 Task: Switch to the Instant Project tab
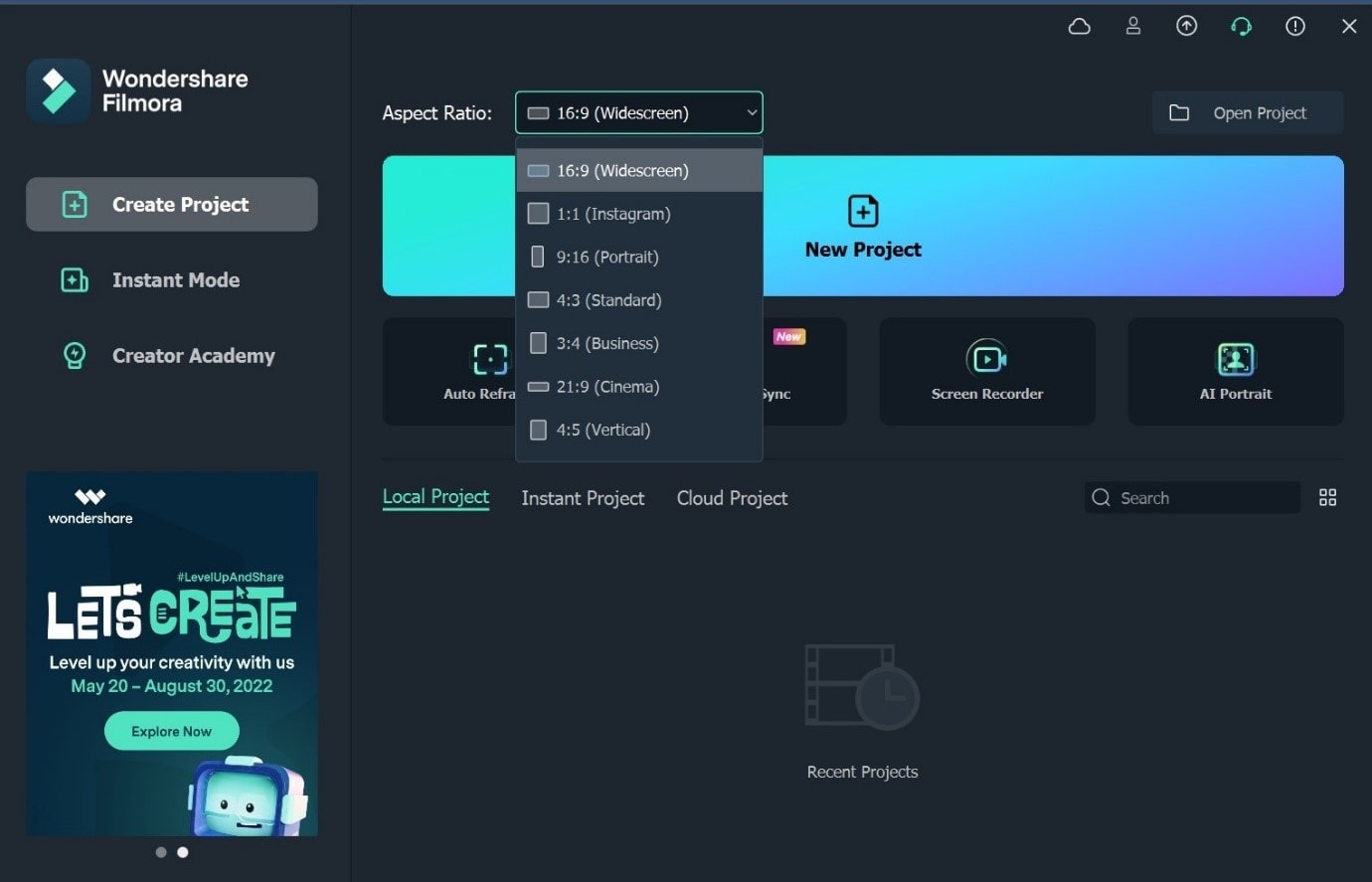583,498
